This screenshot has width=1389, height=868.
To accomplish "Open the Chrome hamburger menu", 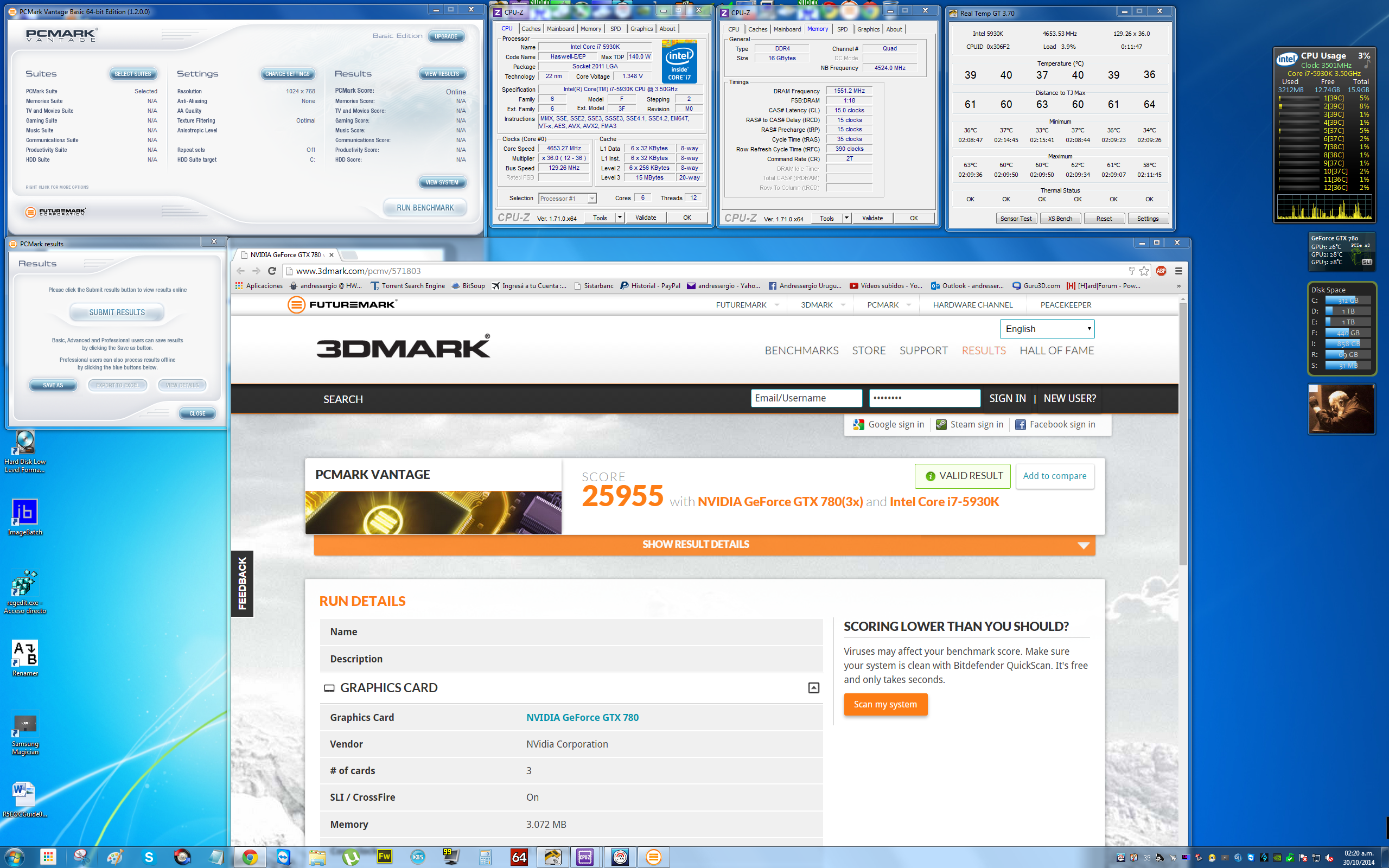I will pyautogui.click(x=1178, y=271).
